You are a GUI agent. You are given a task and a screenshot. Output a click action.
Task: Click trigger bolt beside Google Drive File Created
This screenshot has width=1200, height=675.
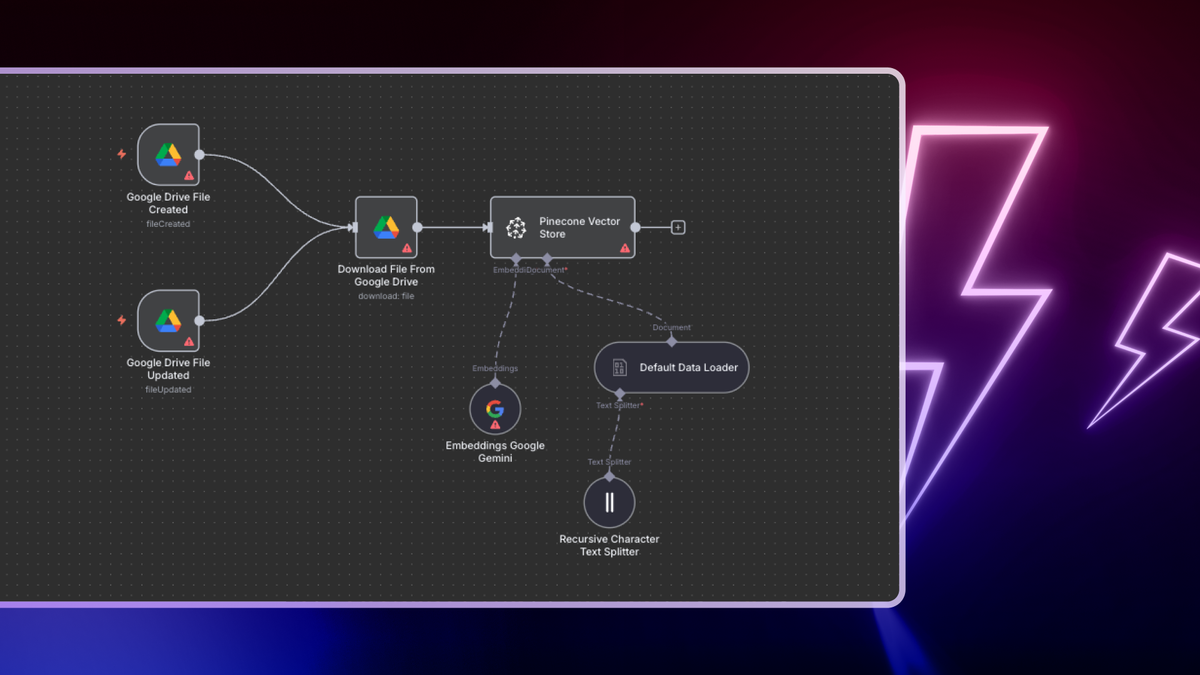(122, 154)
